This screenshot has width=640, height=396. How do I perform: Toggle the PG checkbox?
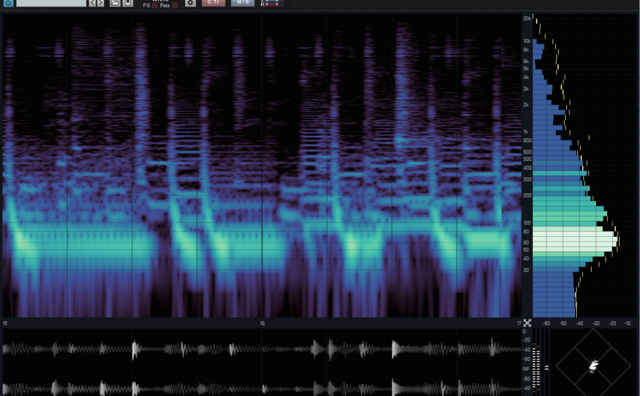155,5
